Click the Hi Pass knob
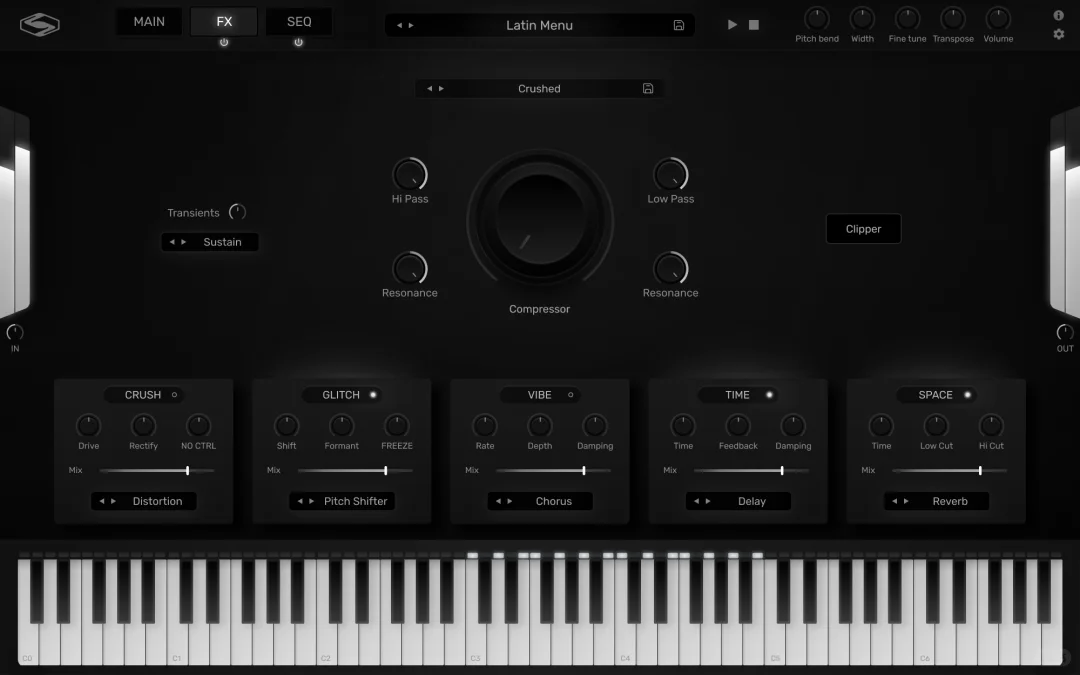Screen dimensions: 1080x675 click(410, 175)
